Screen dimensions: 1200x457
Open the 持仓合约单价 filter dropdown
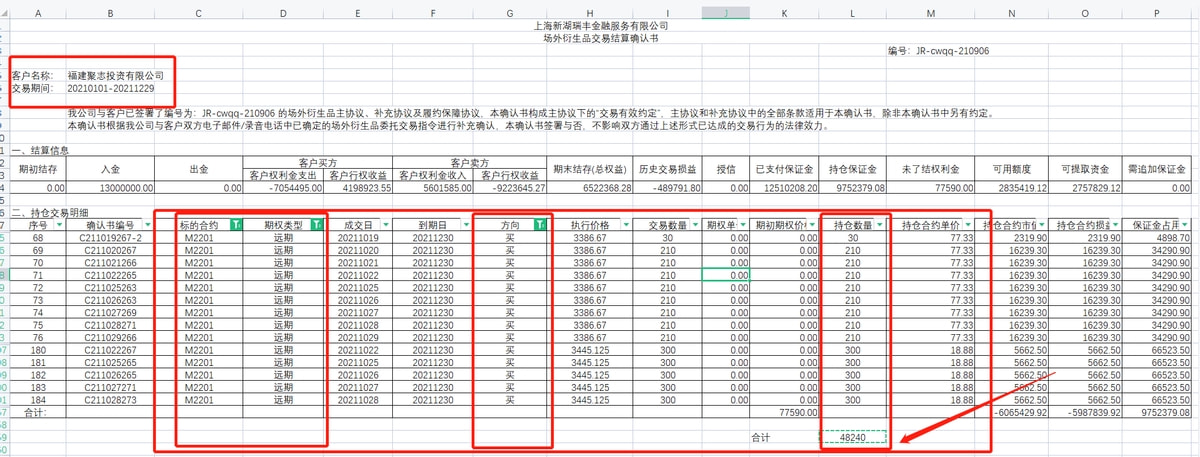coord(970,226)
